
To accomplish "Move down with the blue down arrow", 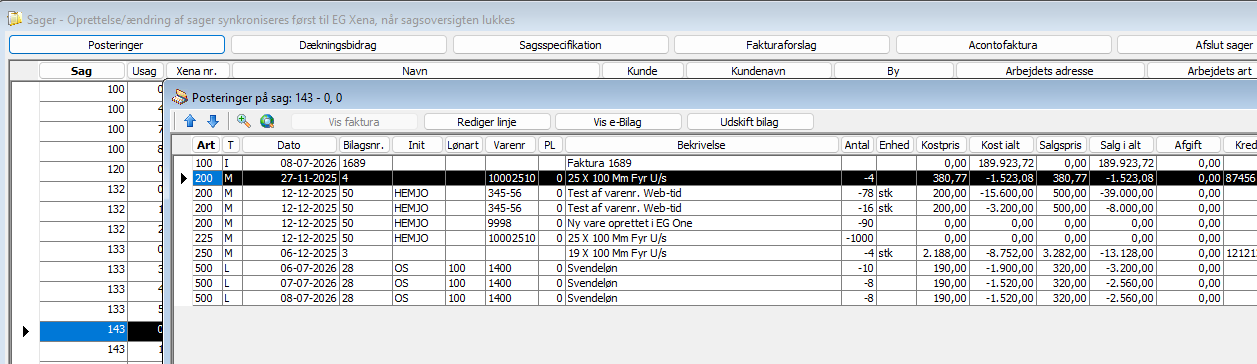I will pyautogui.click(x=212, y=121).
